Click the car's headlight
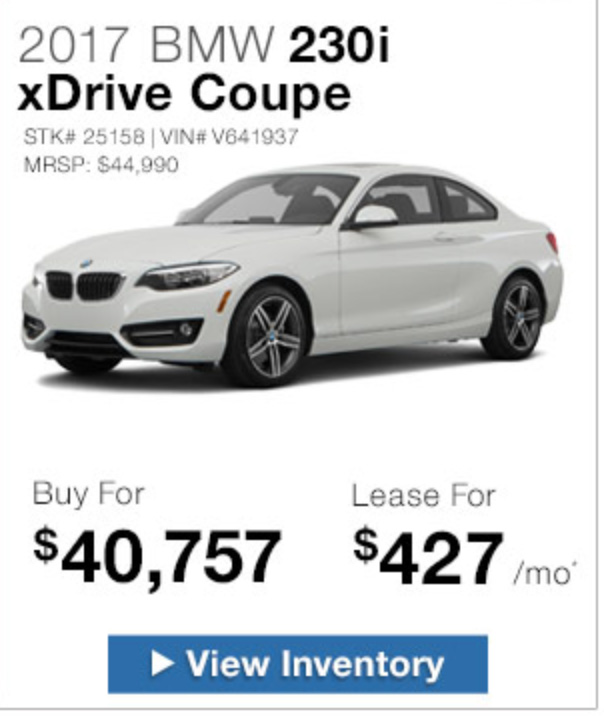Screen dimensions: 604x716 (x=188, y=274)
